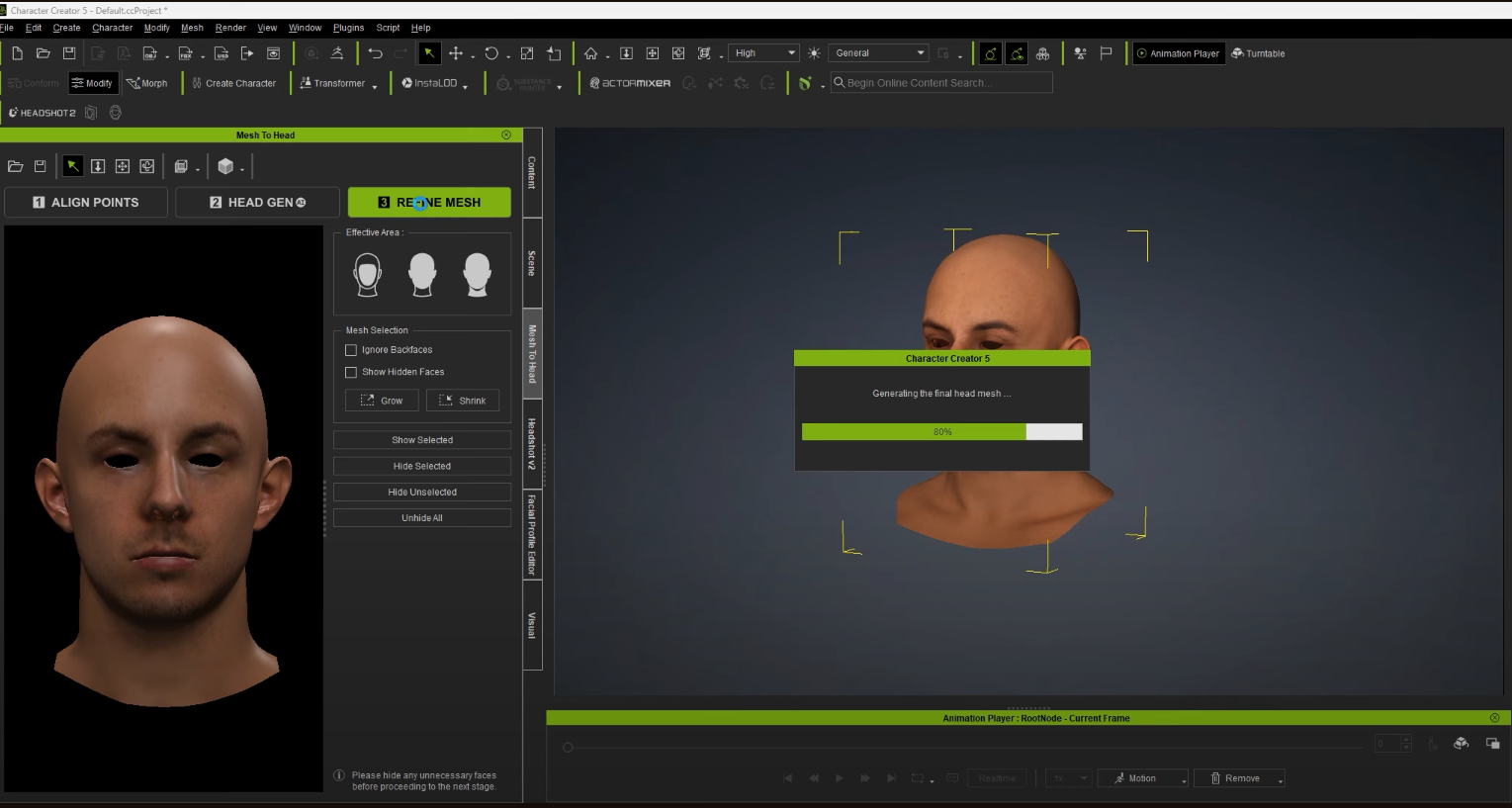Image resolution: width=1512 pixels, height=808 pixels.
Task: Open the Motion dropdown in Animation Player
Action: [x=1142, y=778]
